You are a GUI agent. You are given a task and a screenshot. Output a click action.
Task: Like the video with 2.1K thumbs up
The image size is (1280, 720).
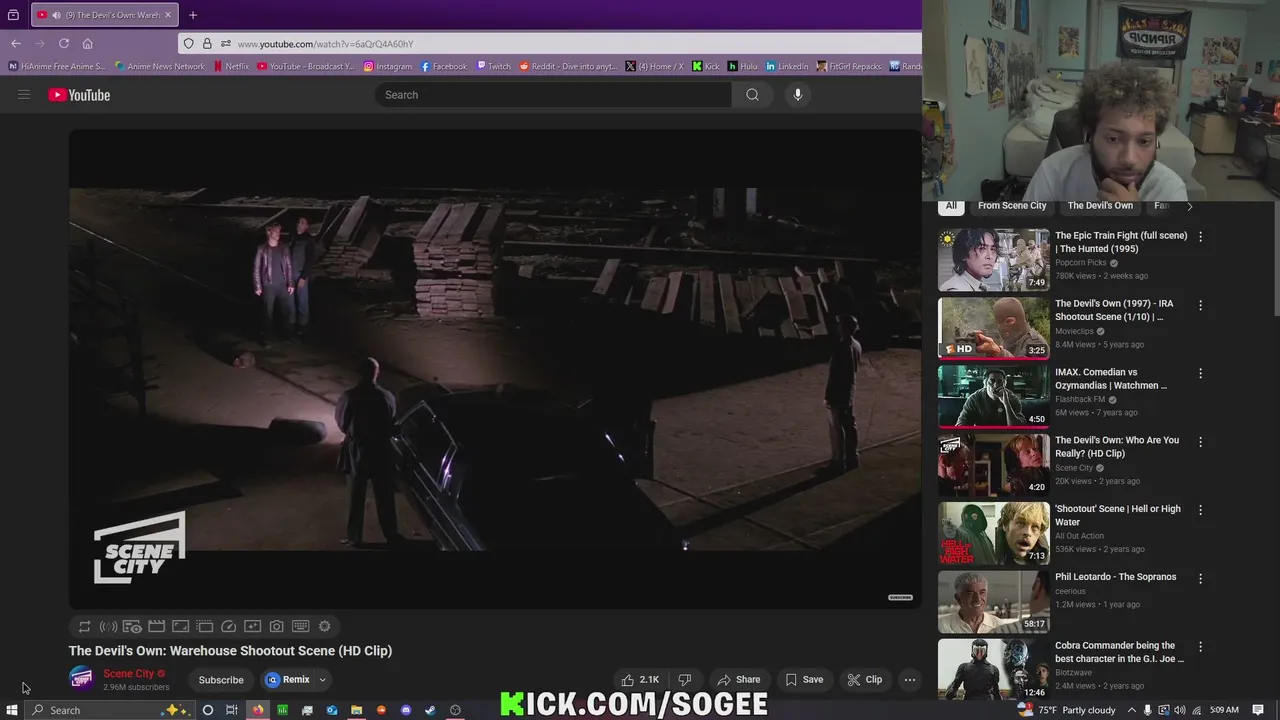(x=640, y=680)
